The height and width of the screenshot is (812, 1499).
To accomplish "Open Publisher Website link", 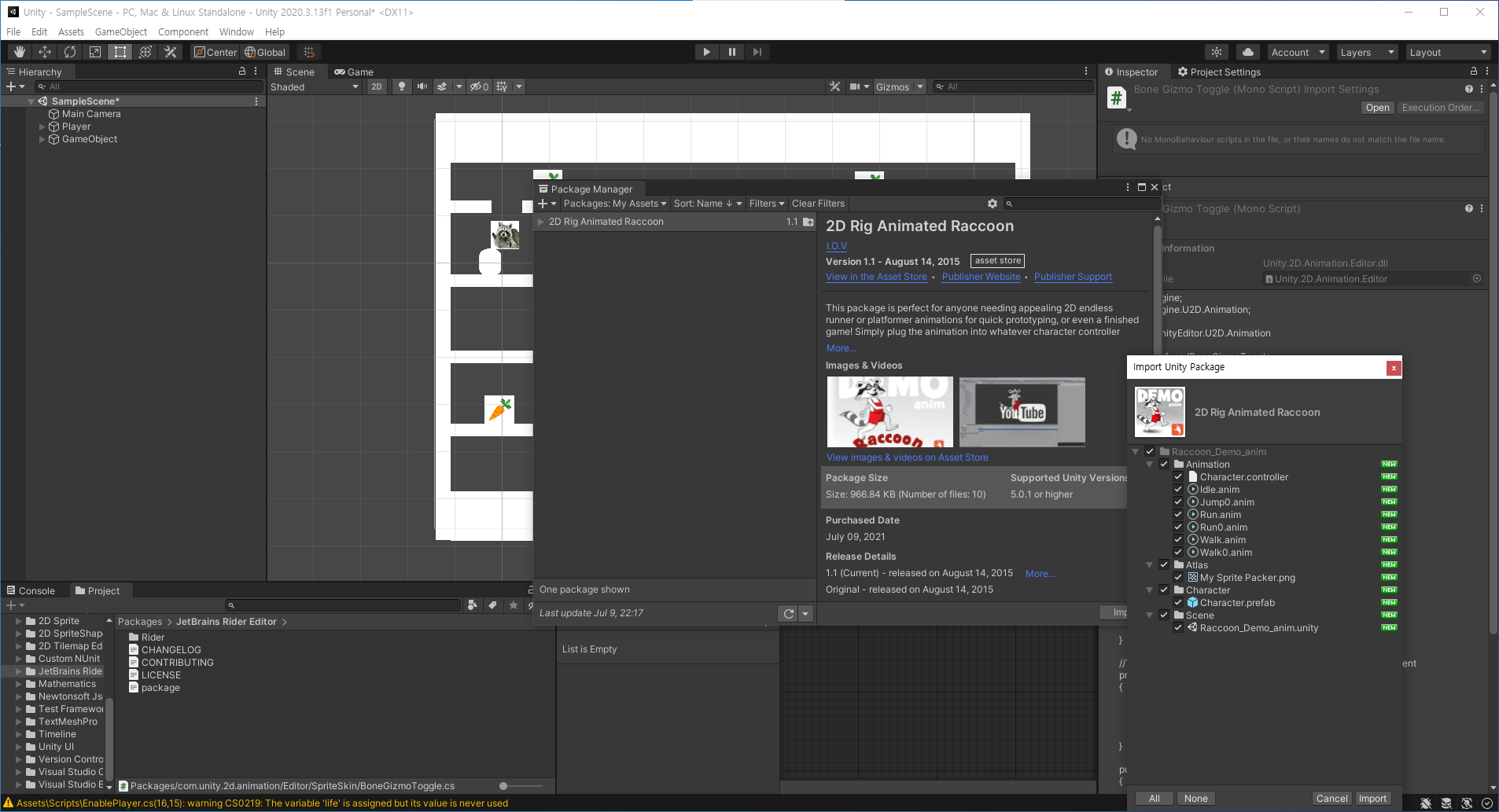I will (981, 277).
